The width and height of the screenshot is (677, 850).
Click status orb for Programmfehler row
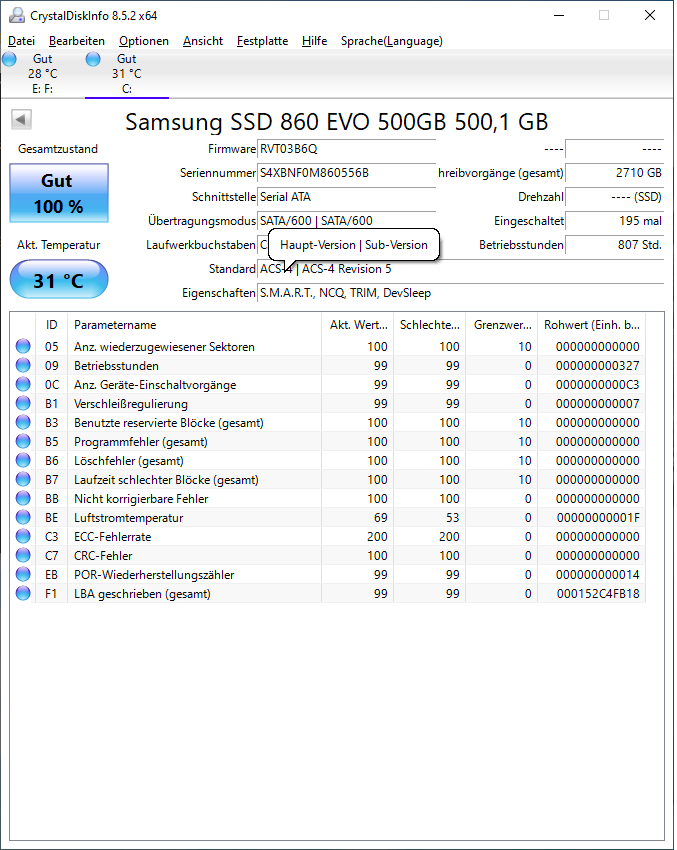click(x=23, y=441)
